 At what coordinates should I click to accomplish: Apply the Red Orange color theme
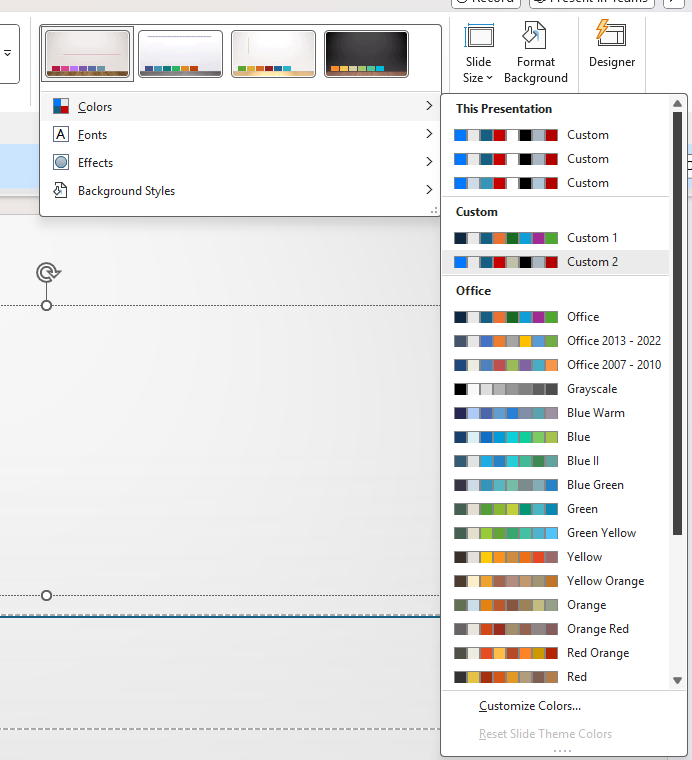pyautogui.click(x=556, y=653)
